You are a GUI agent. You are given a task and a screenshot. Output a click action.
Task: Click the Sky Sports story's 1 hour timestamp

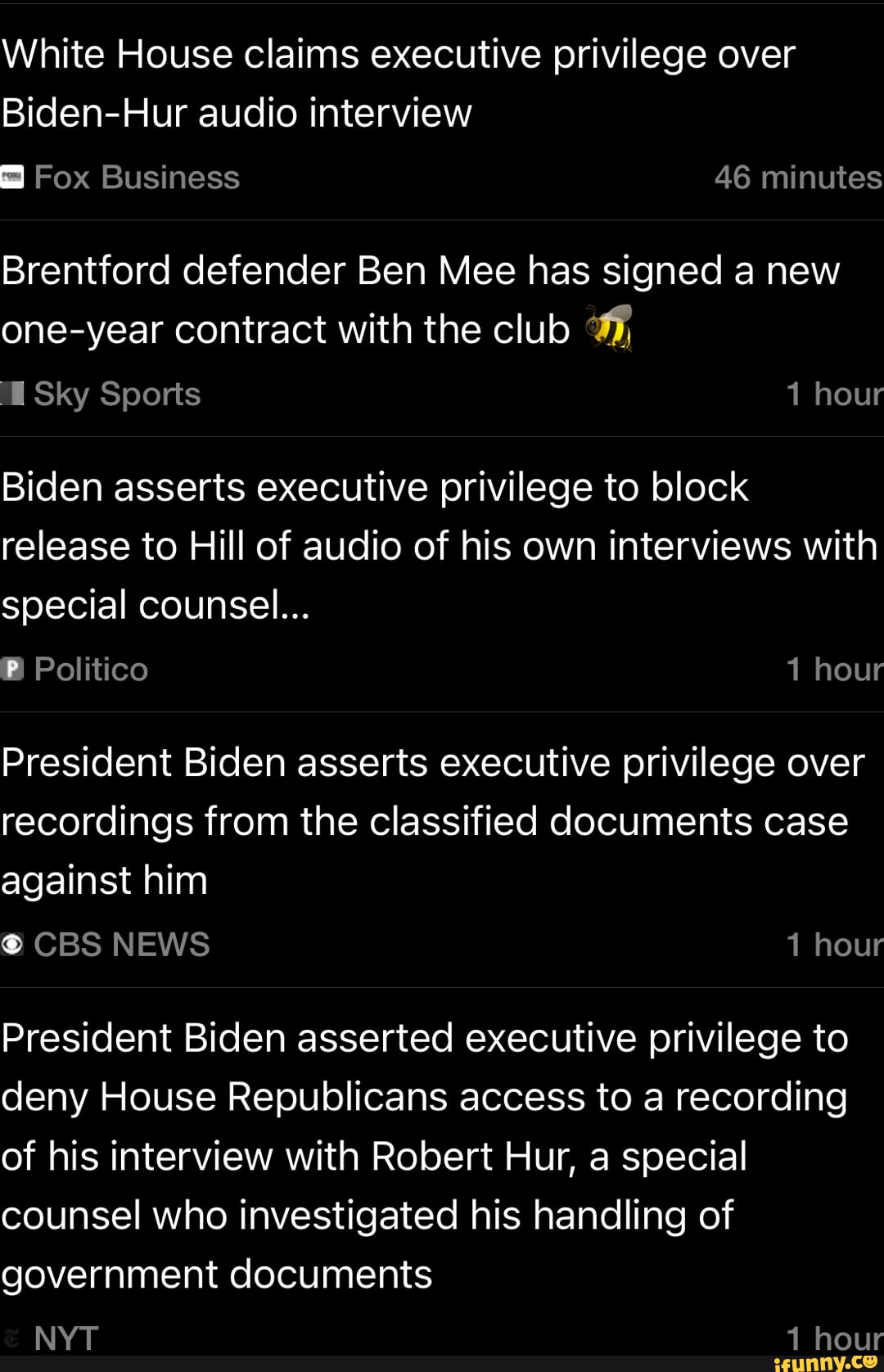point(834,395)
